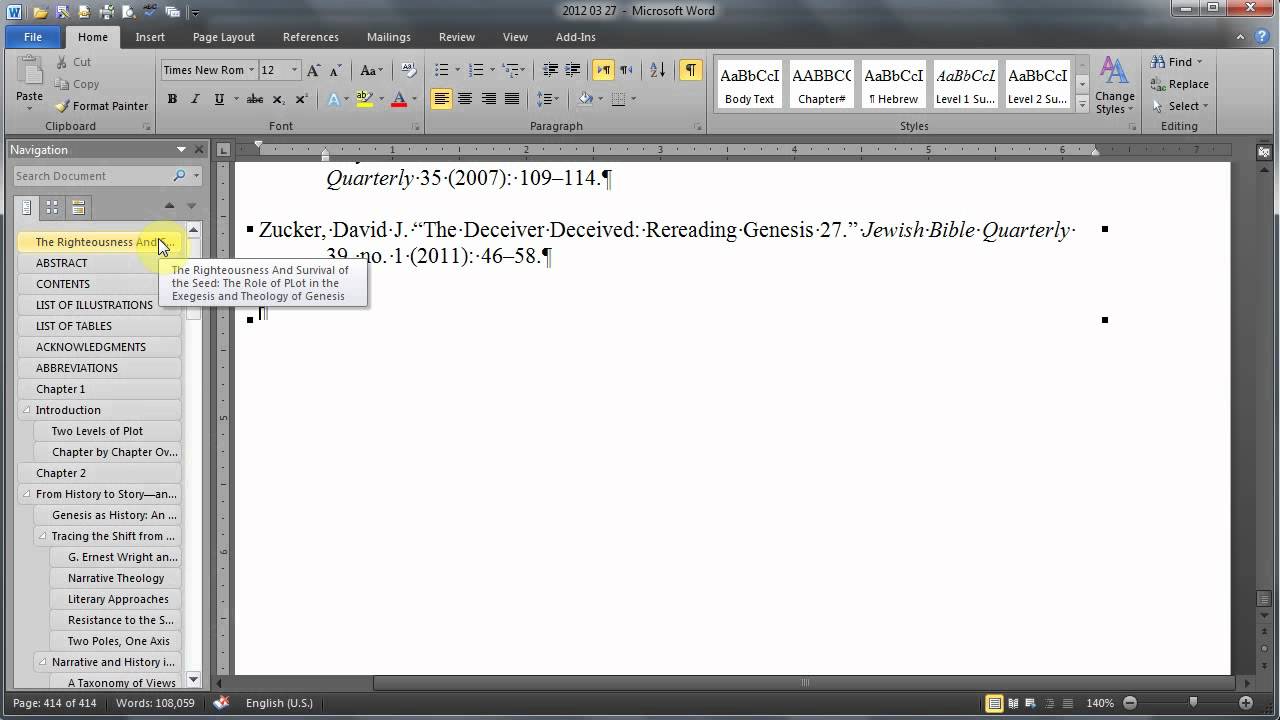This screenshot has height=720, width=1280.
Task: Copy the selection to clipboard
Action: pos(77,84)
